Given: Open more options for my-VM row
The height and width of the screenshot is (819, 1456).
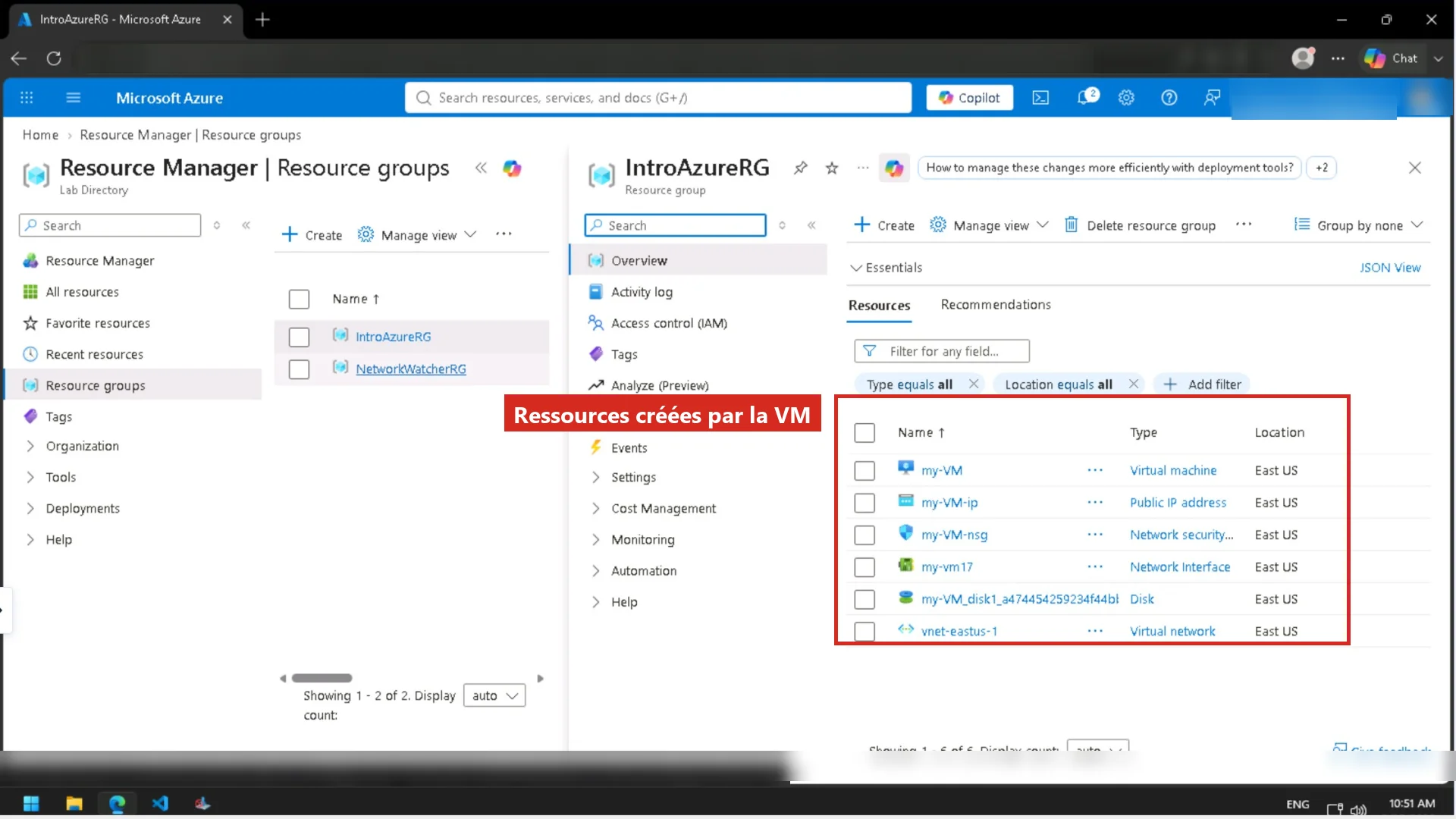Looking at the screenshot, I should pyautogui.click(x=1095, y=470).
